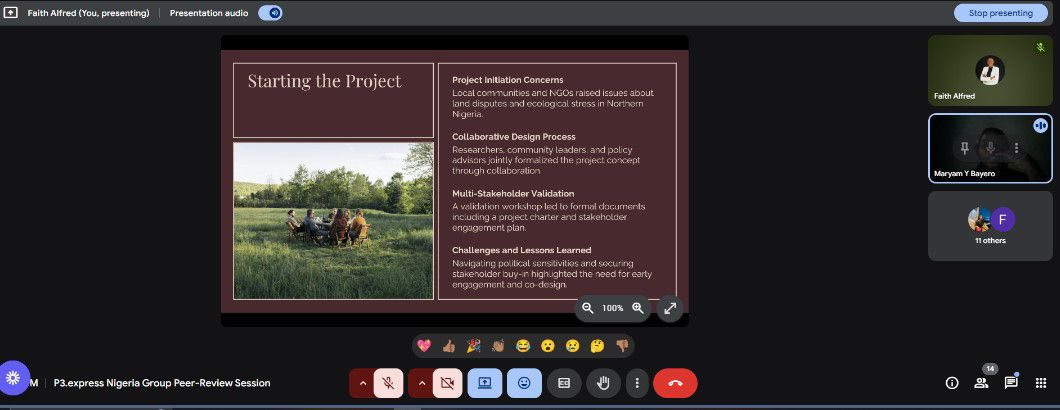Click the present screen button
This screenshot has height=410, width=1060.
click(485, 383)
